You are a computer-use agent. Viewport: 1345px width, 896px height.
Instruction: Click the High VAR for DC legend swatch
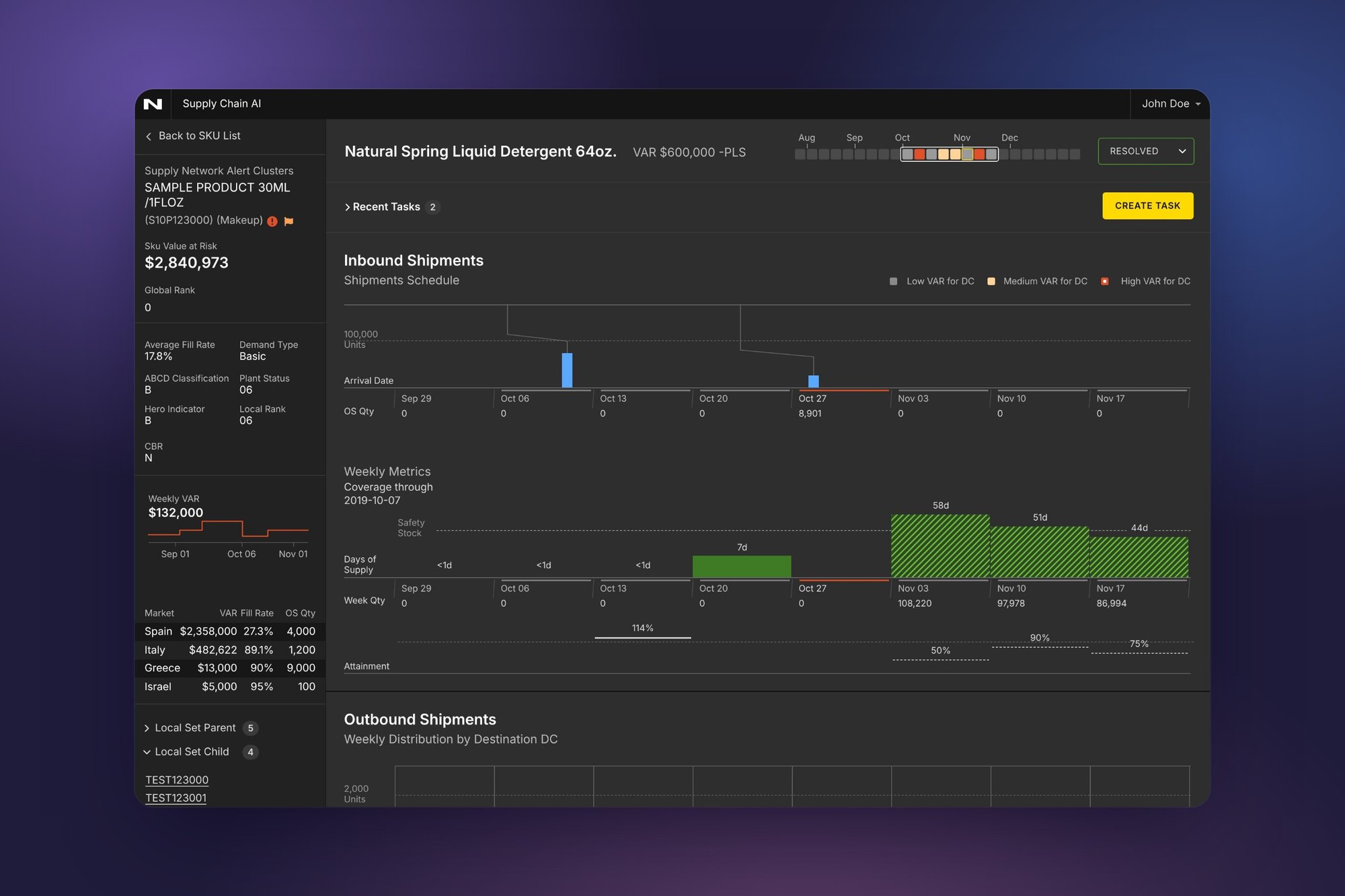(x=1104, y=282)
